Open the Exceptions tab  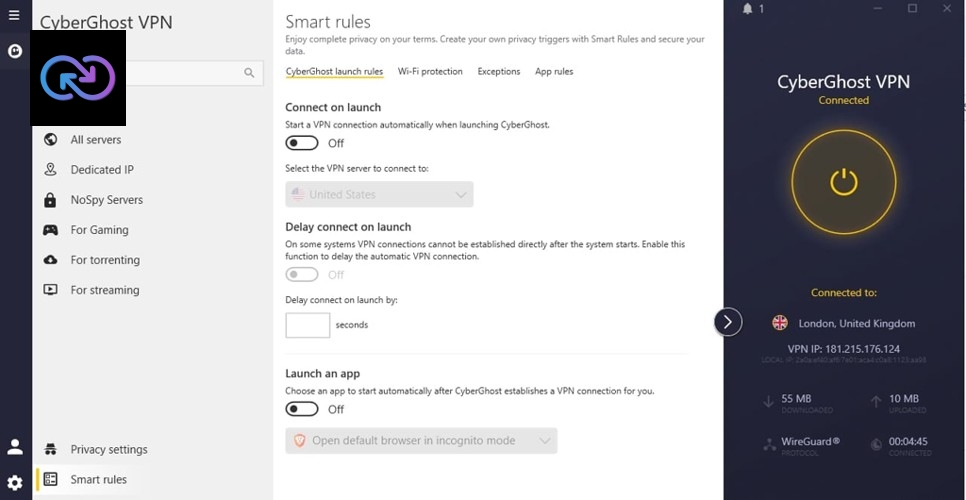click(x=499, y=72)
